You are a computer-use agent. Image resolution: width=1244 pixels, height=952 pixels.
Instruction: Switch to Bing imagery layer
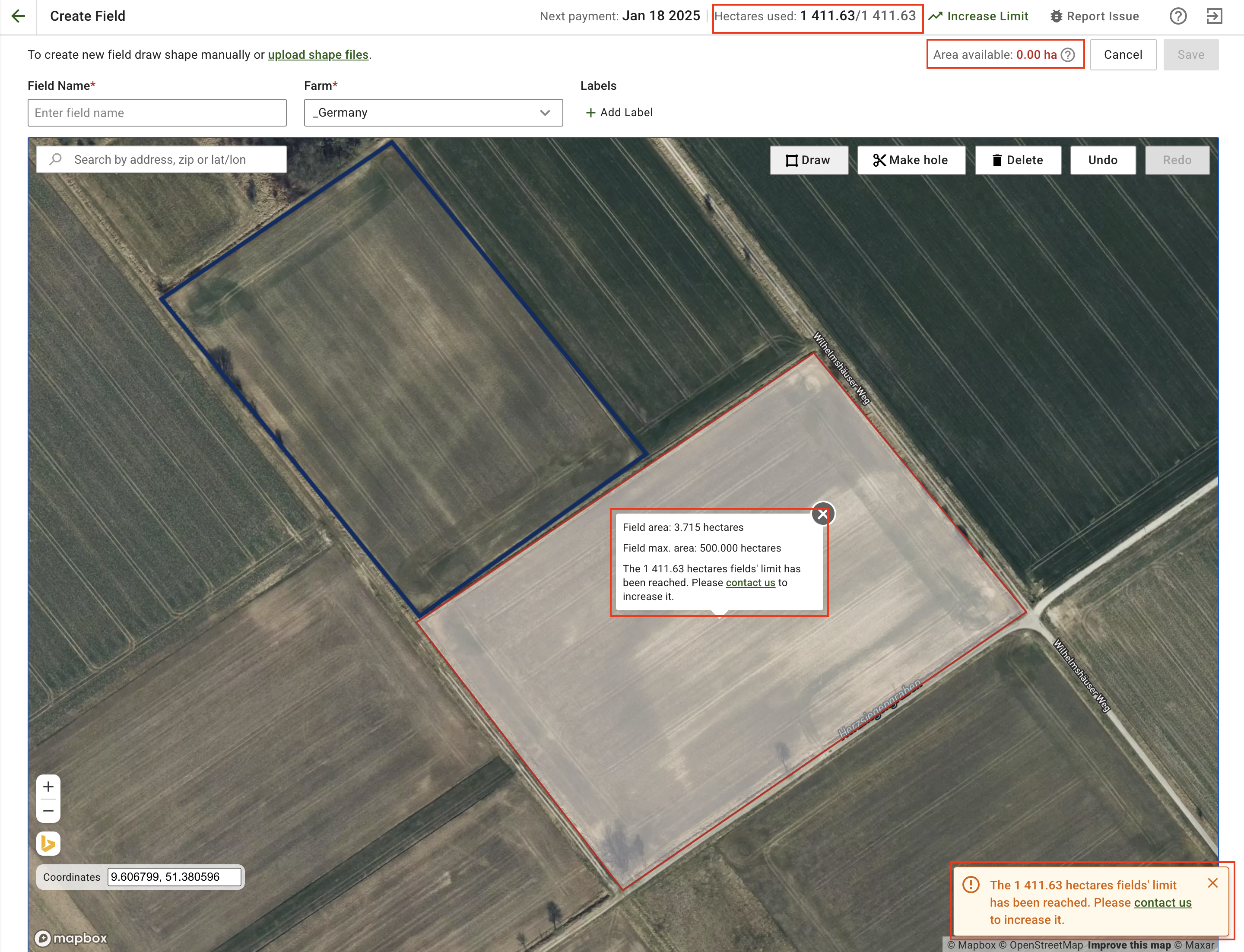48,844
